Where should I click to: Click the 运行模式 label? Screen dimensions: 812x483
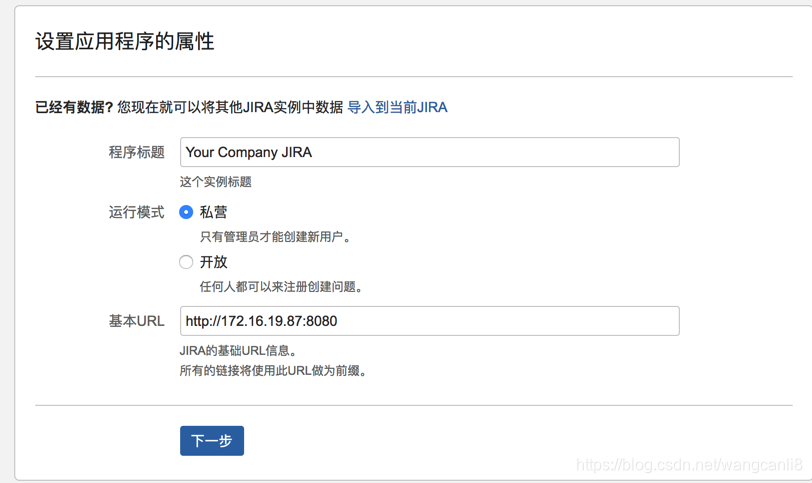tap(137, 212)
